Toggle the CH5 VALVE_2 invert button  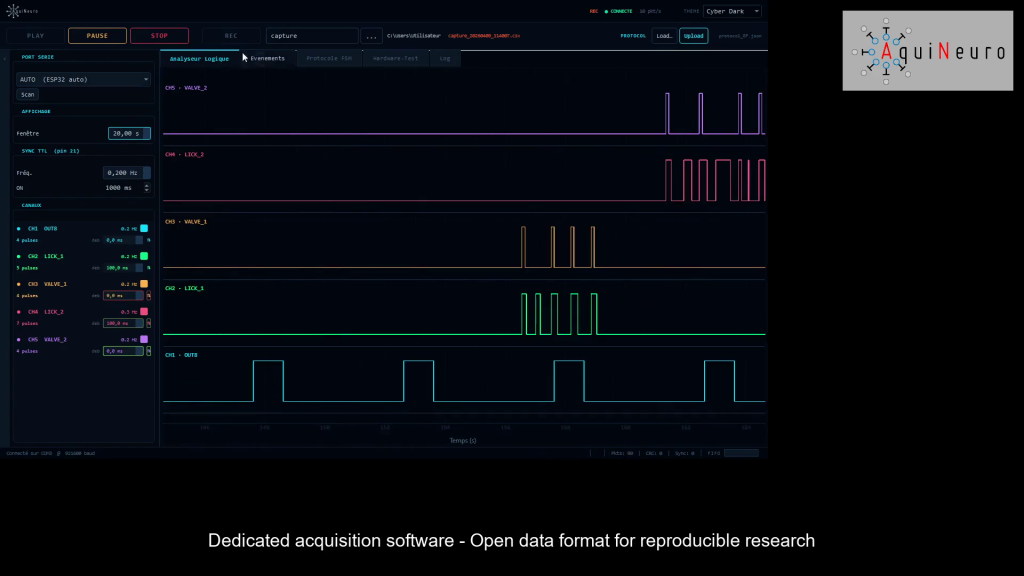click(x=148, y=351)
